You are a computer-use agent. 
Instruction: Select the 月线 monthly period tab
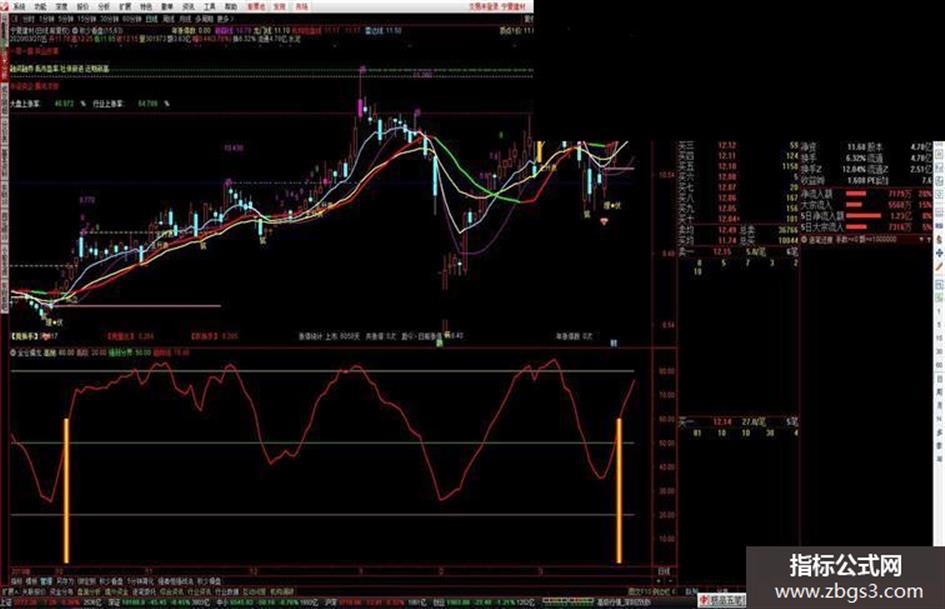pyautogui.click(x=185, y=19)
